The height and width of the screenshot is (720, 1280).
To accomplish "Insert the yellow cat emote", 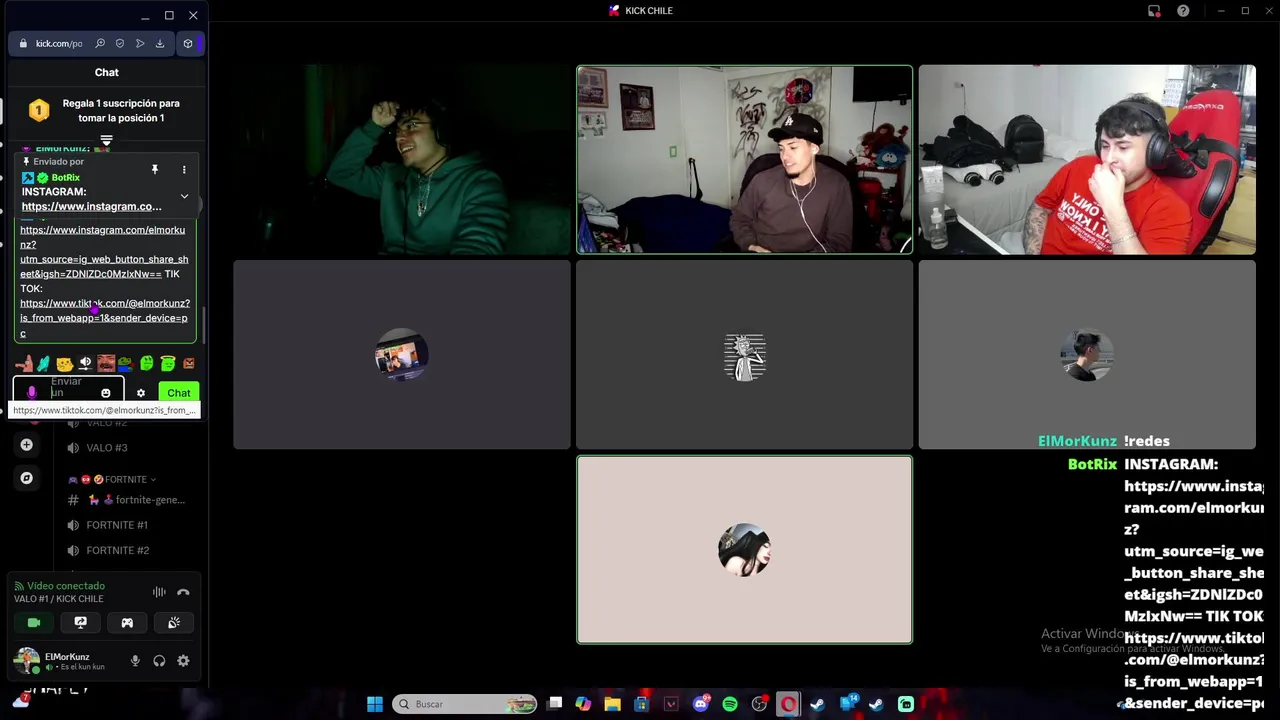I will [x=65, y=364].
